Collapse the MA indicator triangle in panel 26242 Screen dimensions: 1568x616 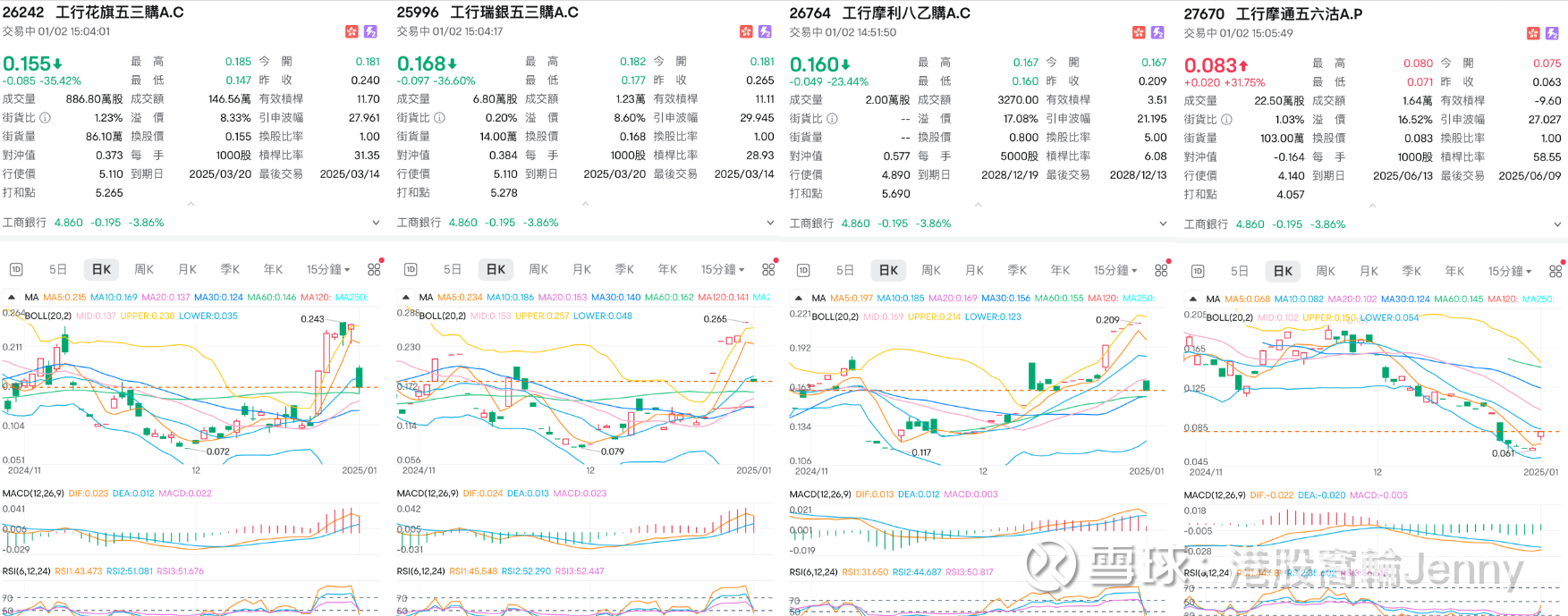click(x=11, y=297)
